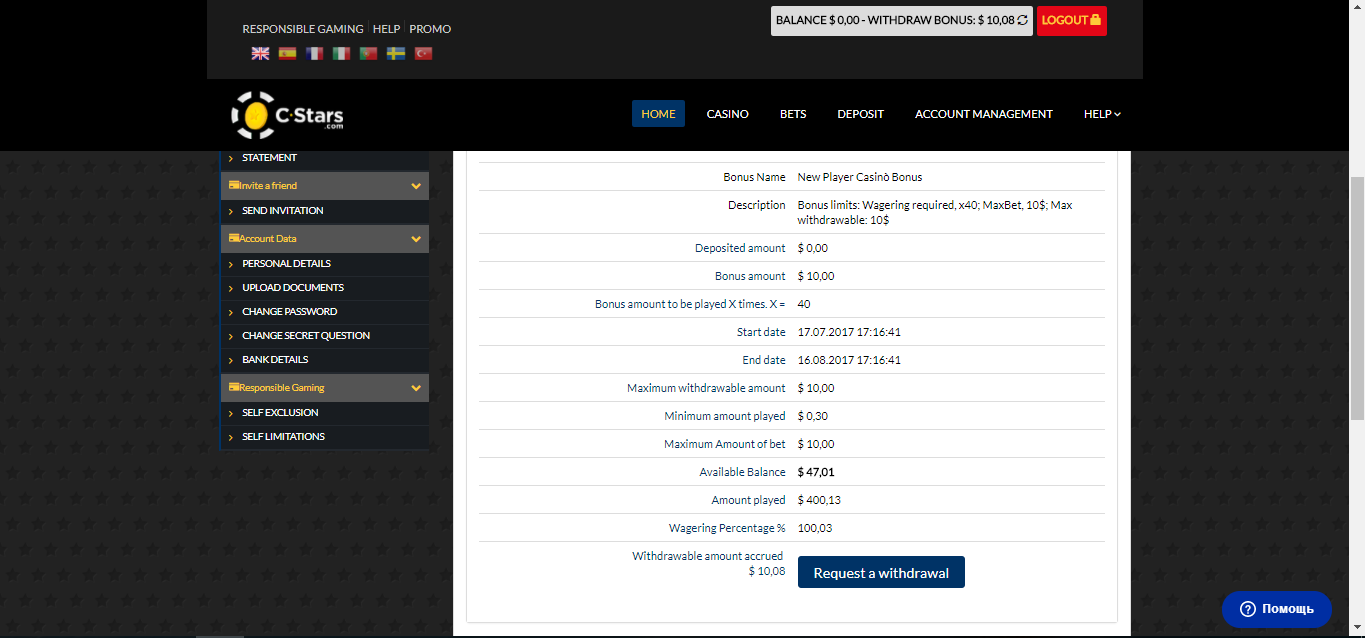Open the DEPOSIT menu item

click(860, 113)
